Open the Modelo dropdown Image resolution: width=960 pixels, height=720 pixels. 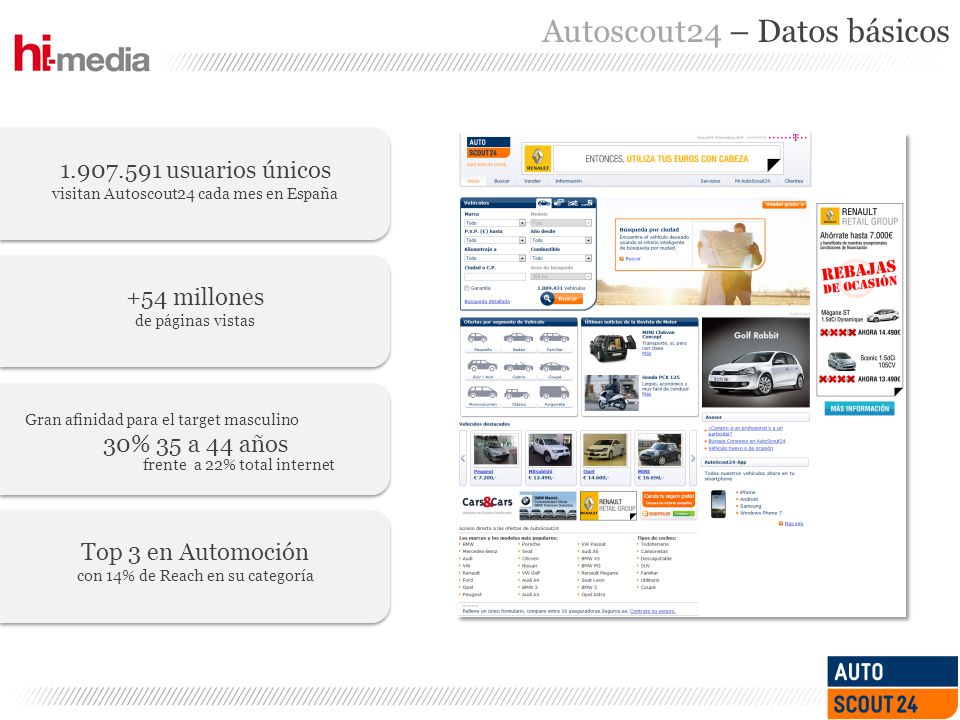pos(561,223)
